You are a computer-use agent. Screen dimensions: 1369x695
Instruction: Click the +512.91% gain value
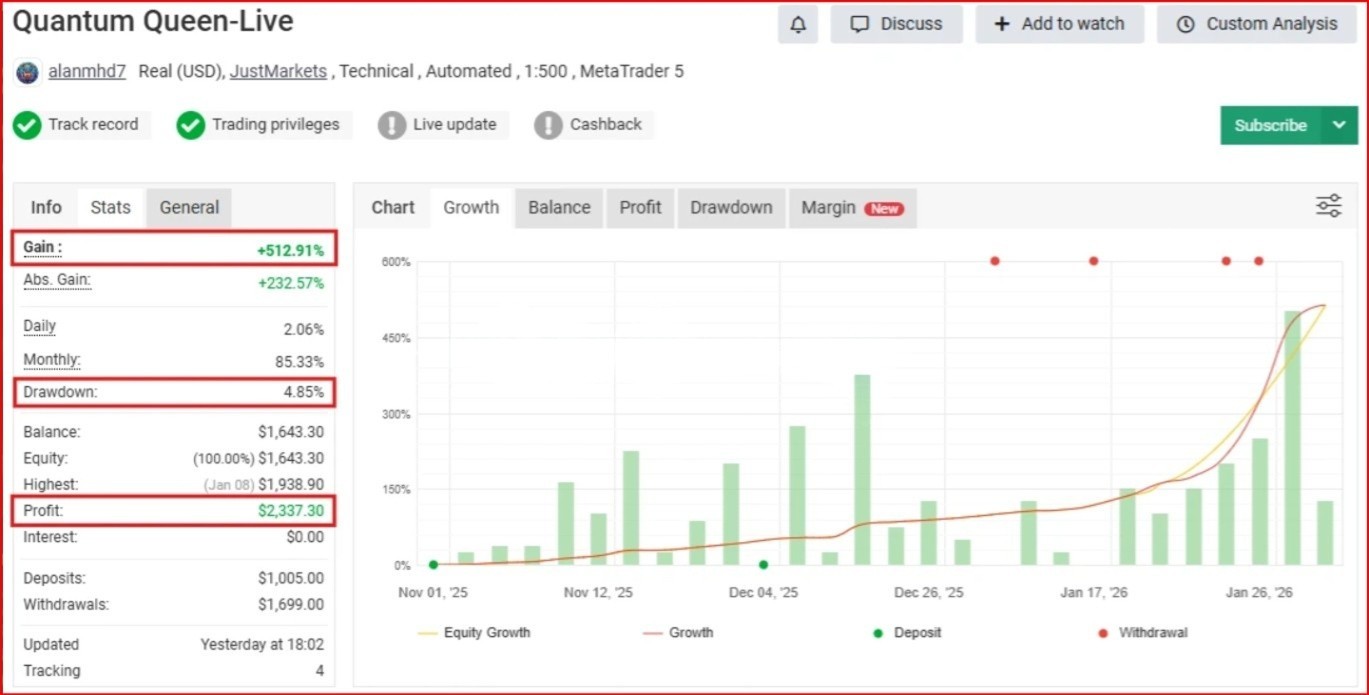pos(290,251)
